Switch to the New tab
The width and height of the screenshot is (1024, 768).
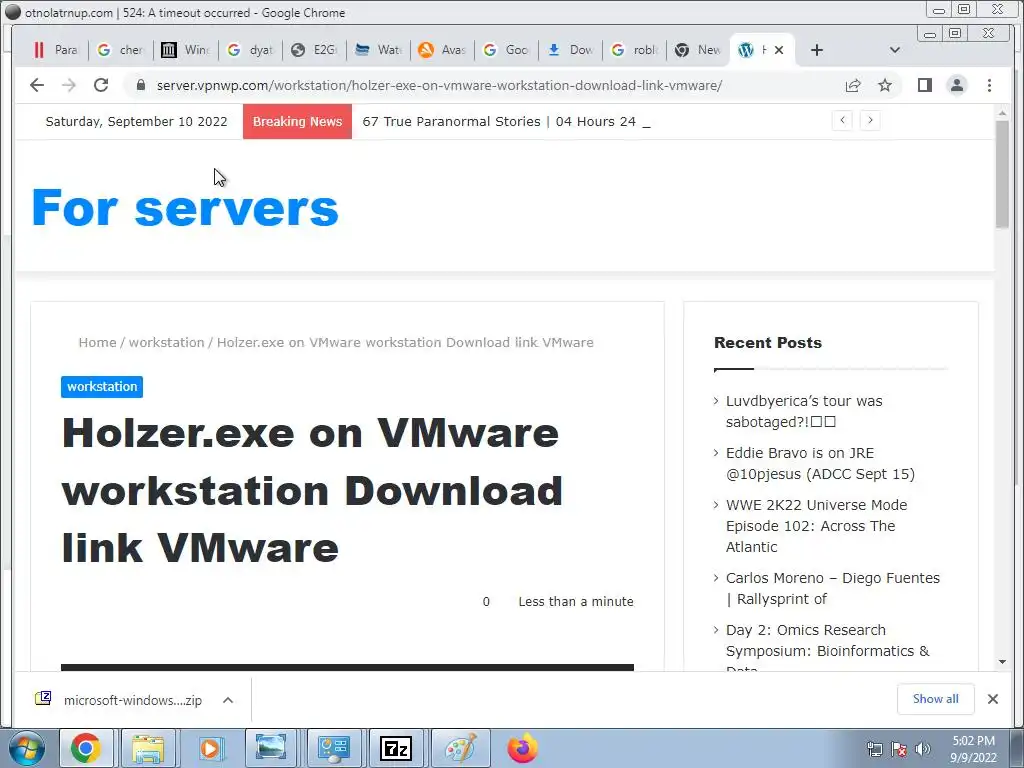pyautogui.click(x=699, y=50)
